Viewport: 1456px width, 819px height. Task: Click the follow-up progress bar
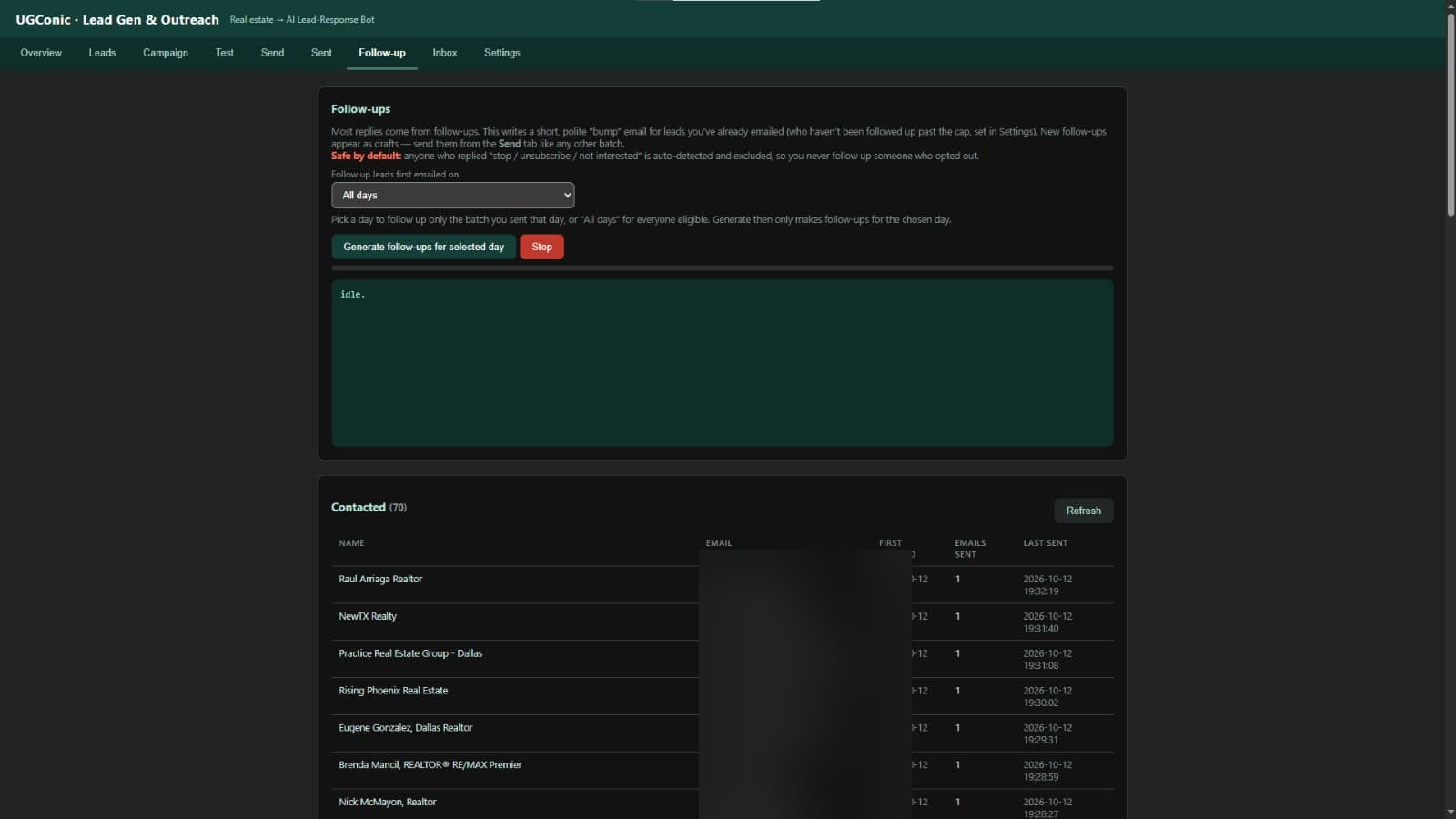[x=723, y=268]
